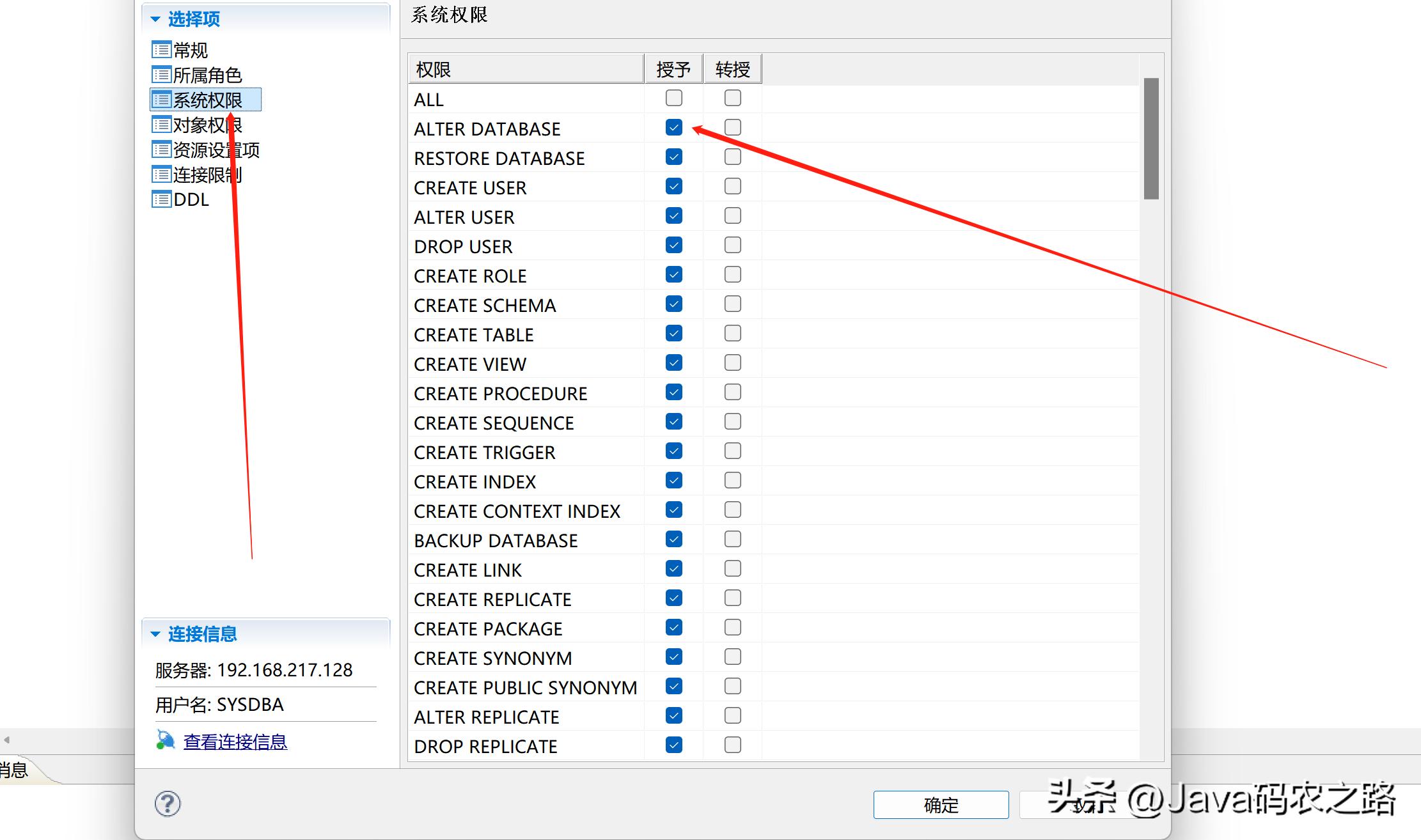Click the vertical scrollbar thumb of permissions list
The height and width of the screenshot is (840, 1421).
(1151, 138)
